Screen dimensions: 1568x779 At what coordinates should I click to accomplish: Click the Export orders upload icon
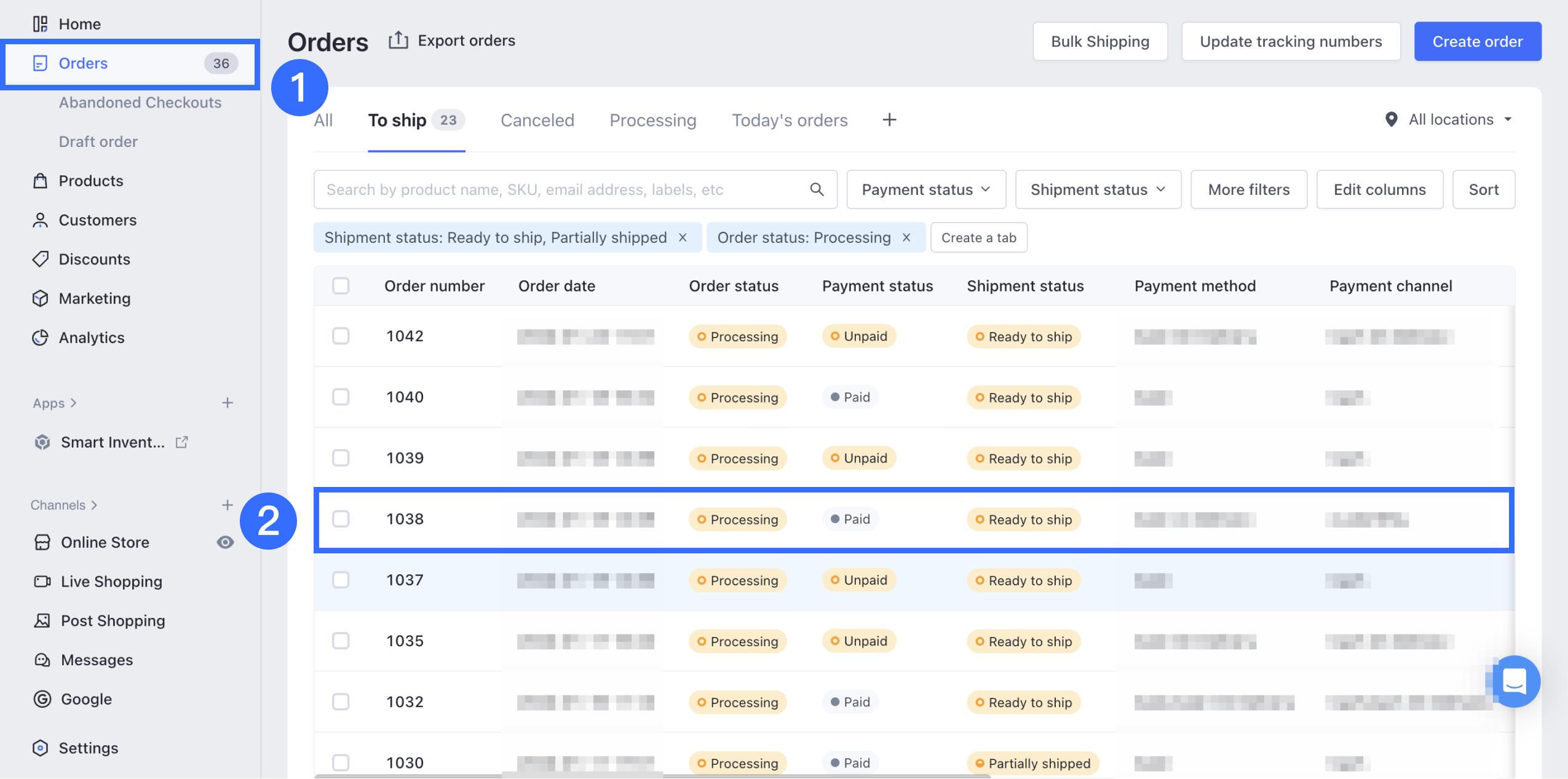click(x=398, y=41)
